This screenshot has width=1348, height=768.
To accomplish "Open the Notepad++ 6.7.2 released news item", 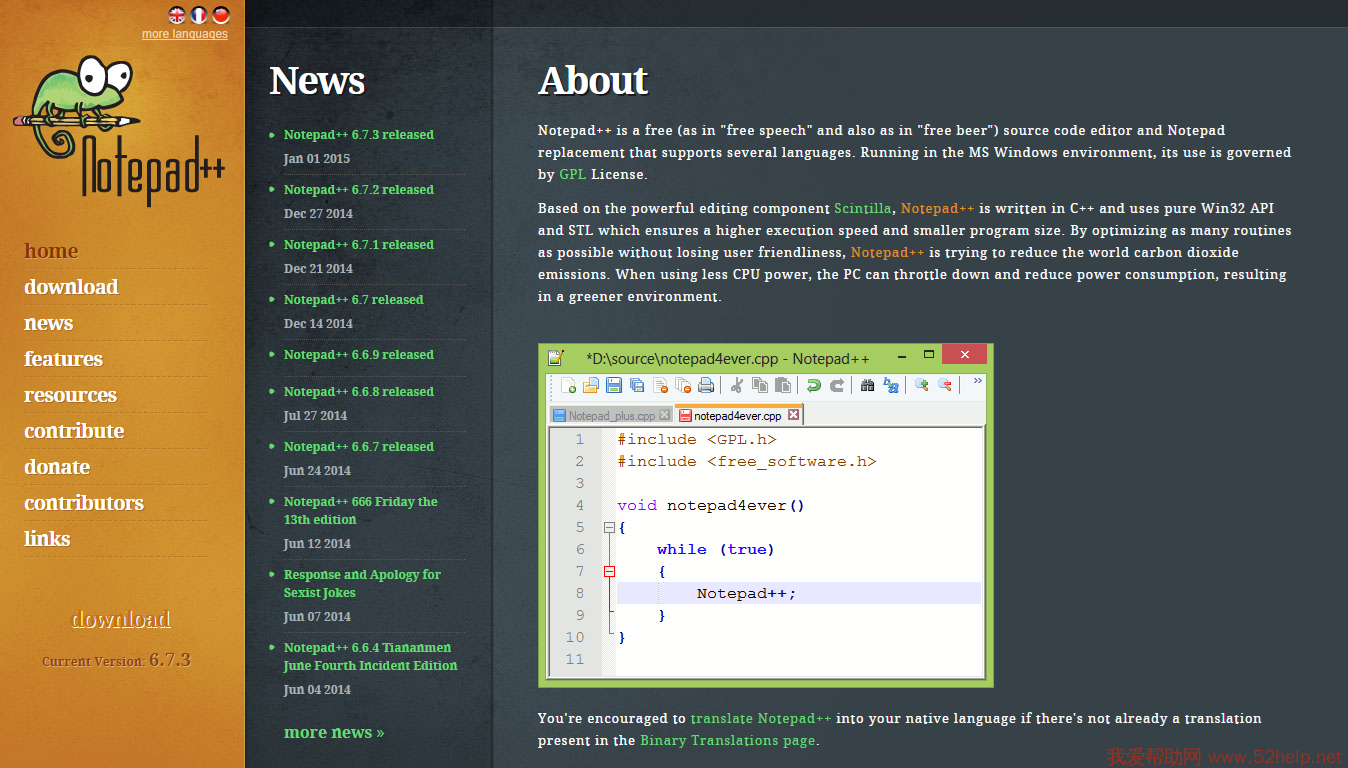I will point(359,190).
